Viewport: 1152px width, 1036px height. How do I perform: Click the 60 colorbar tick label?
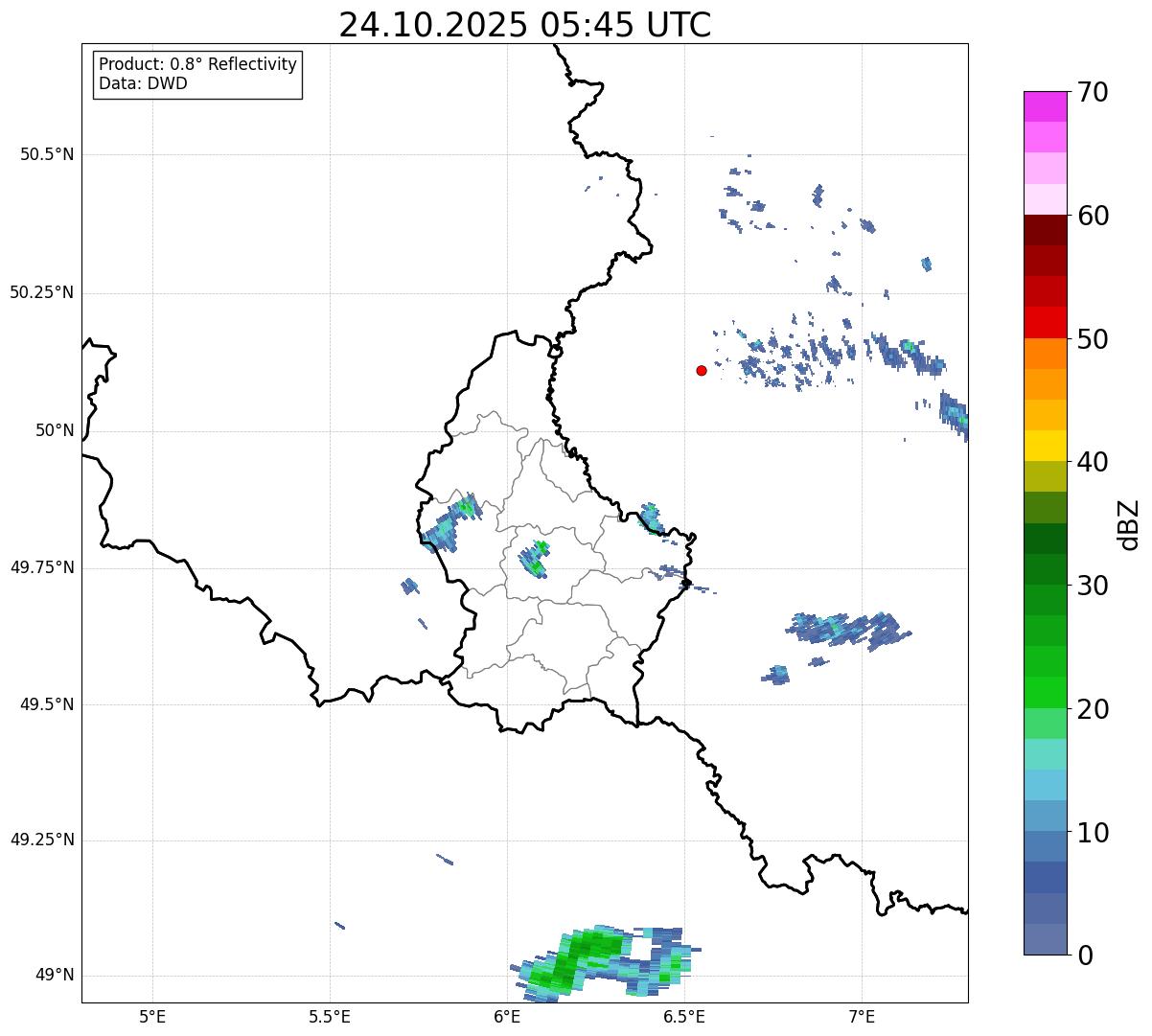1093,216
